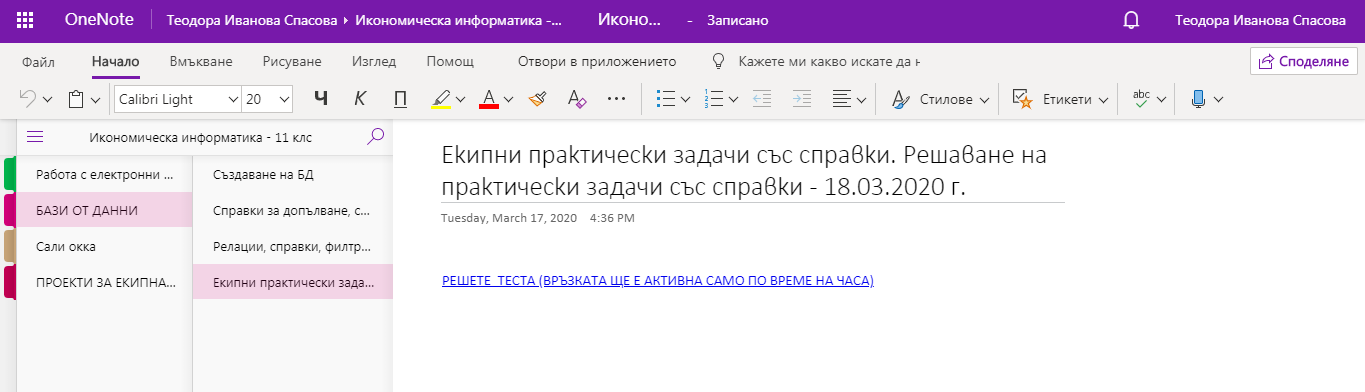Screen dimensions: 1365x392
Task: Toggle bold formatting (Ч)
Action: coord(320,99)
